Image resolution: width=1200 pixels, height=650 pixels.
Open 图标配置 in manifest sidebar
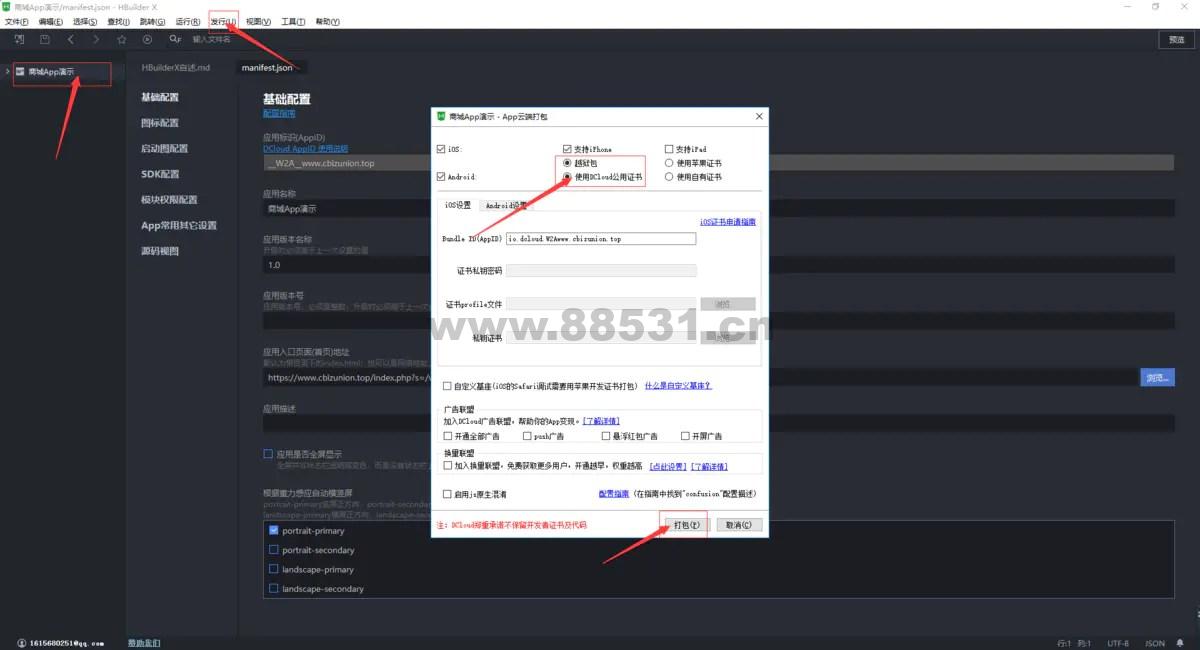coord(160,123)
